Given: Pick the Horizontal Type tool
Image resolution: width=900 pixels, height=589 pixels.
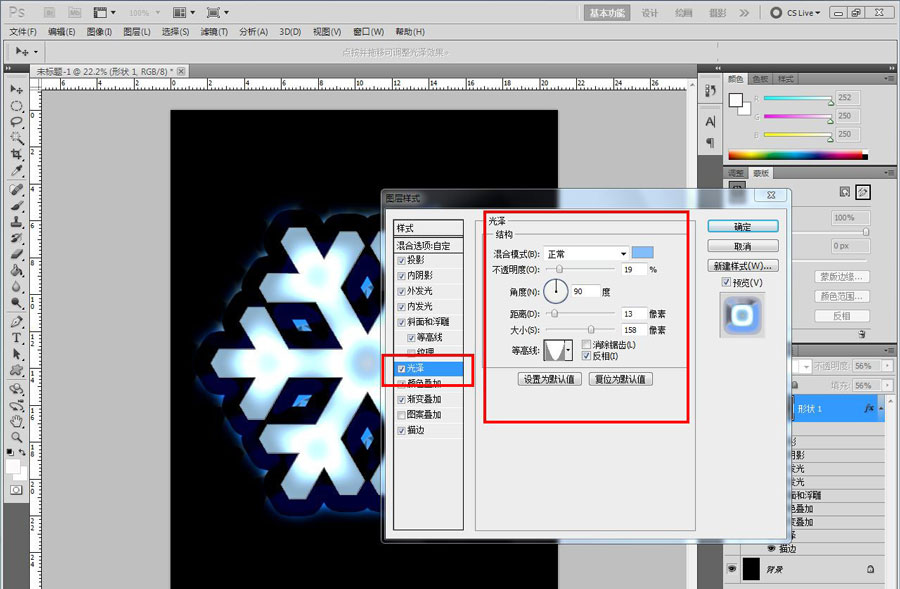Looking at the screenshot, I should 17,338.
